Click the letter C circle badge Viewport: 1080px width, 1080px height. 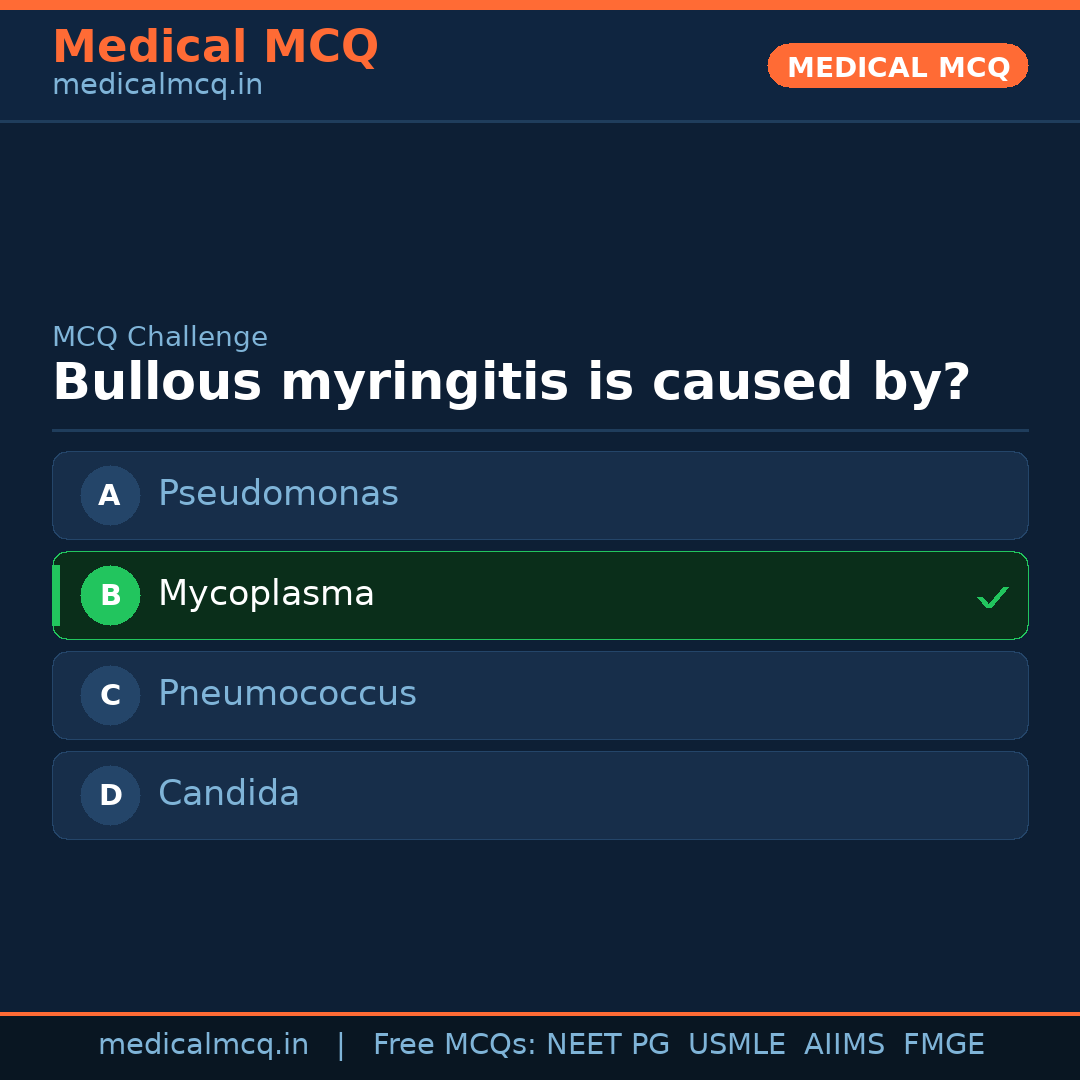pos(110,695)
